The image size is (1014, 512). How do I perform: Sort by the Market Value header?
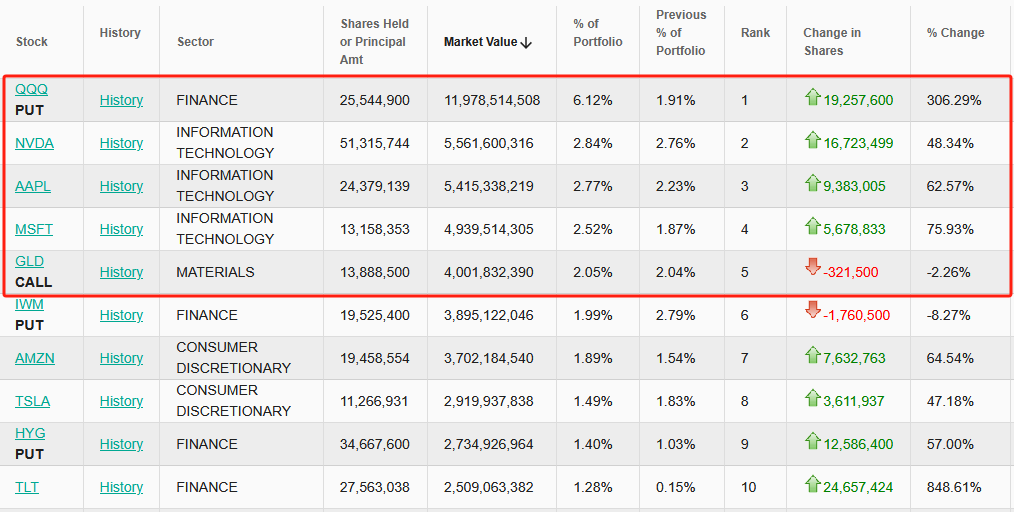[x=480, y=42]
